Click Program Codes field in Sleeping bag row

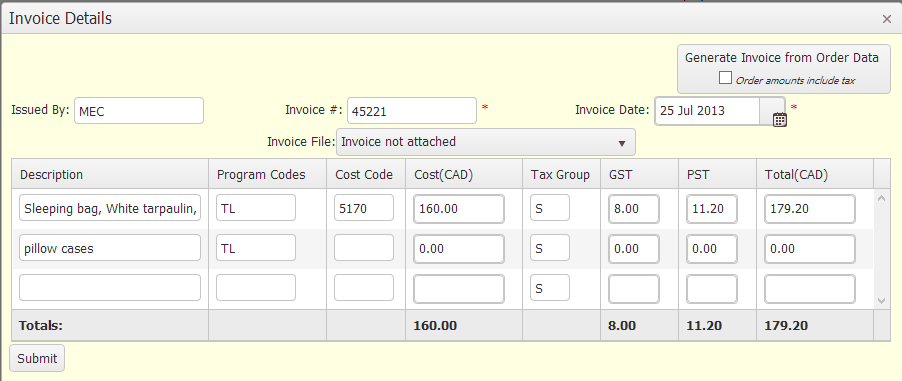click(256, 208)
